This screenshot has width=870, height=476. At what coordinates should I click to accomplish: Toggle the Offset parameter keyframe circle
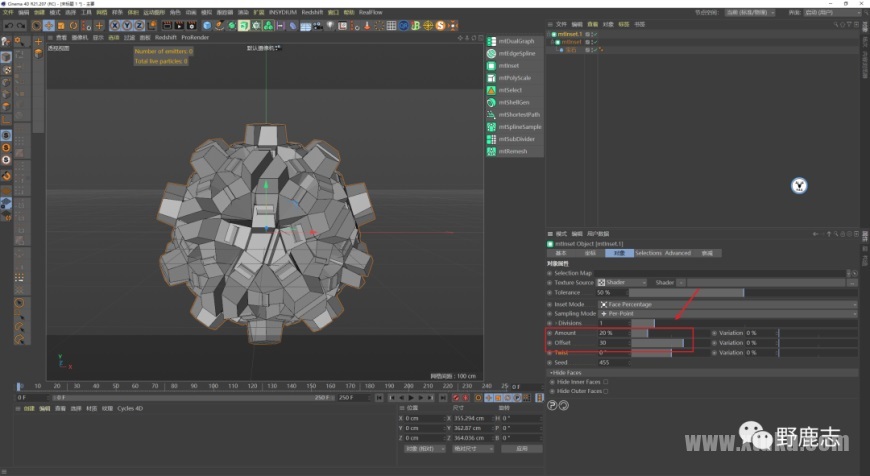tap(550, 343)
